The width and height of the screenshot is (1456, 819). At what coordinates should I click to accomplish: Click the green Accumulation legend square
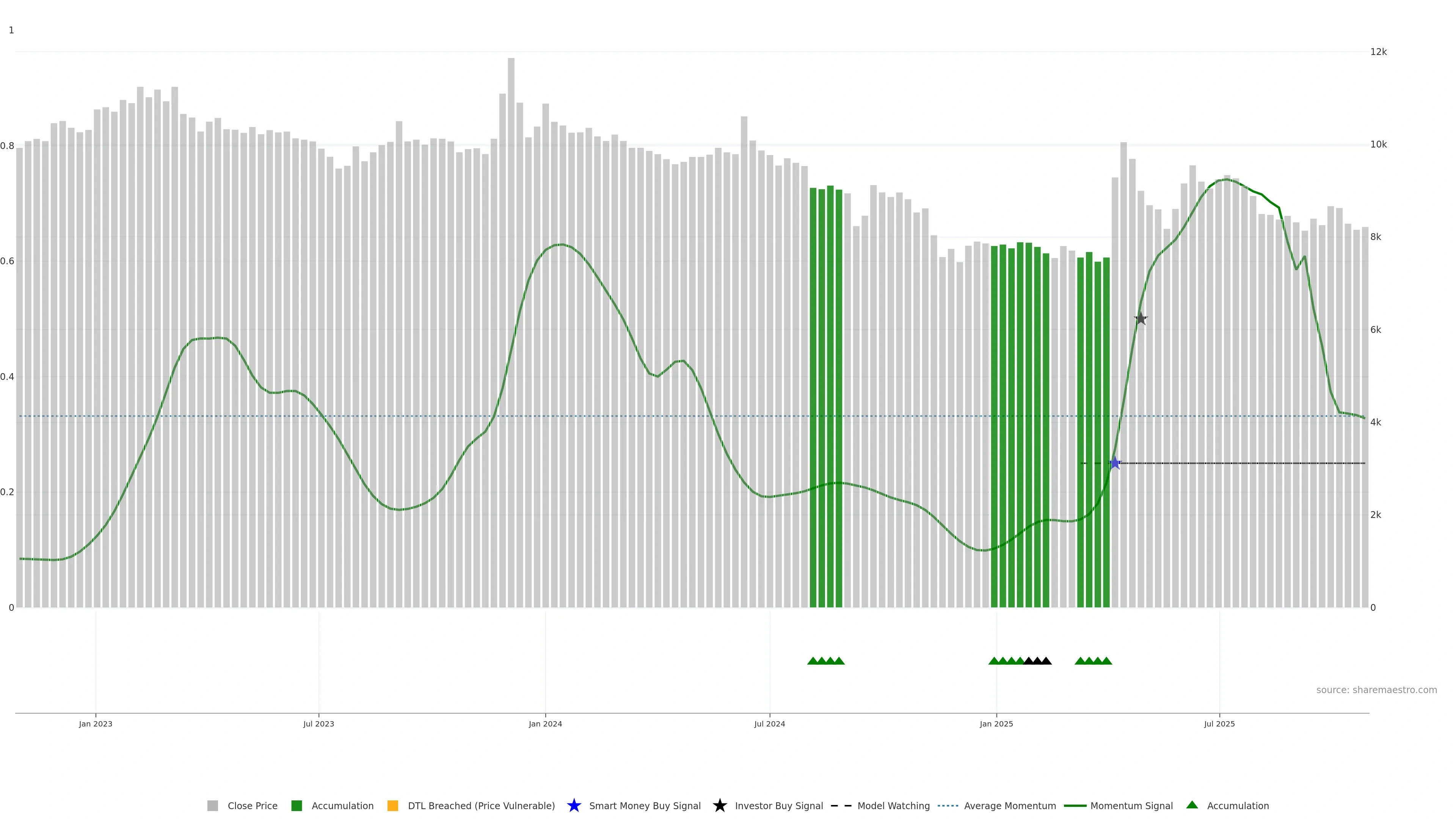tap(296, 805)
